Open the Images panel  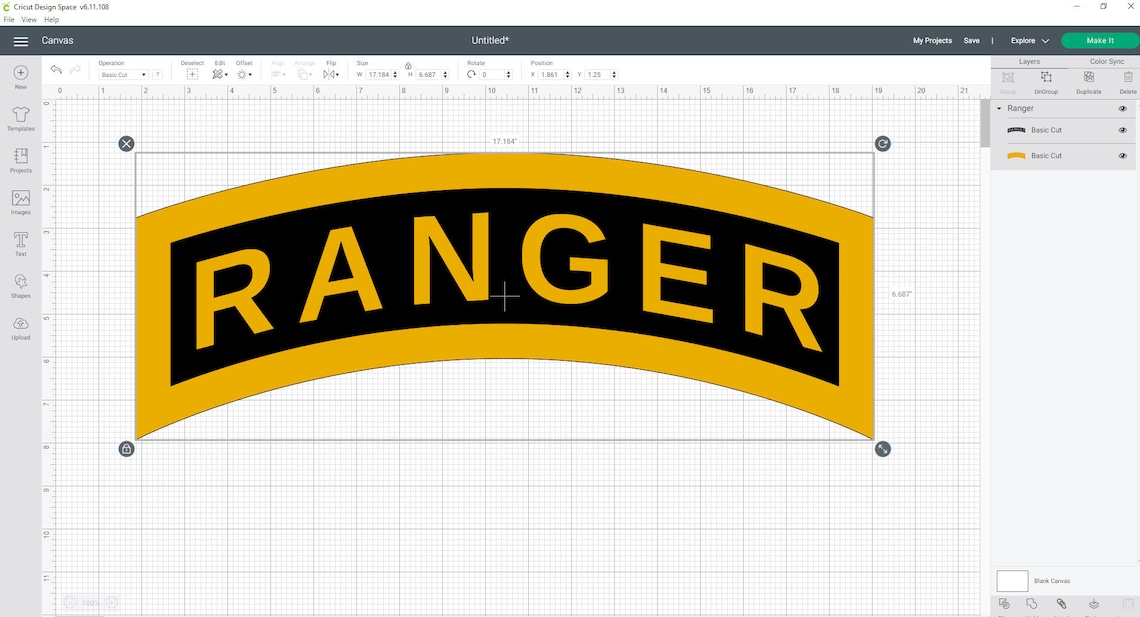[x=20, y=201]
